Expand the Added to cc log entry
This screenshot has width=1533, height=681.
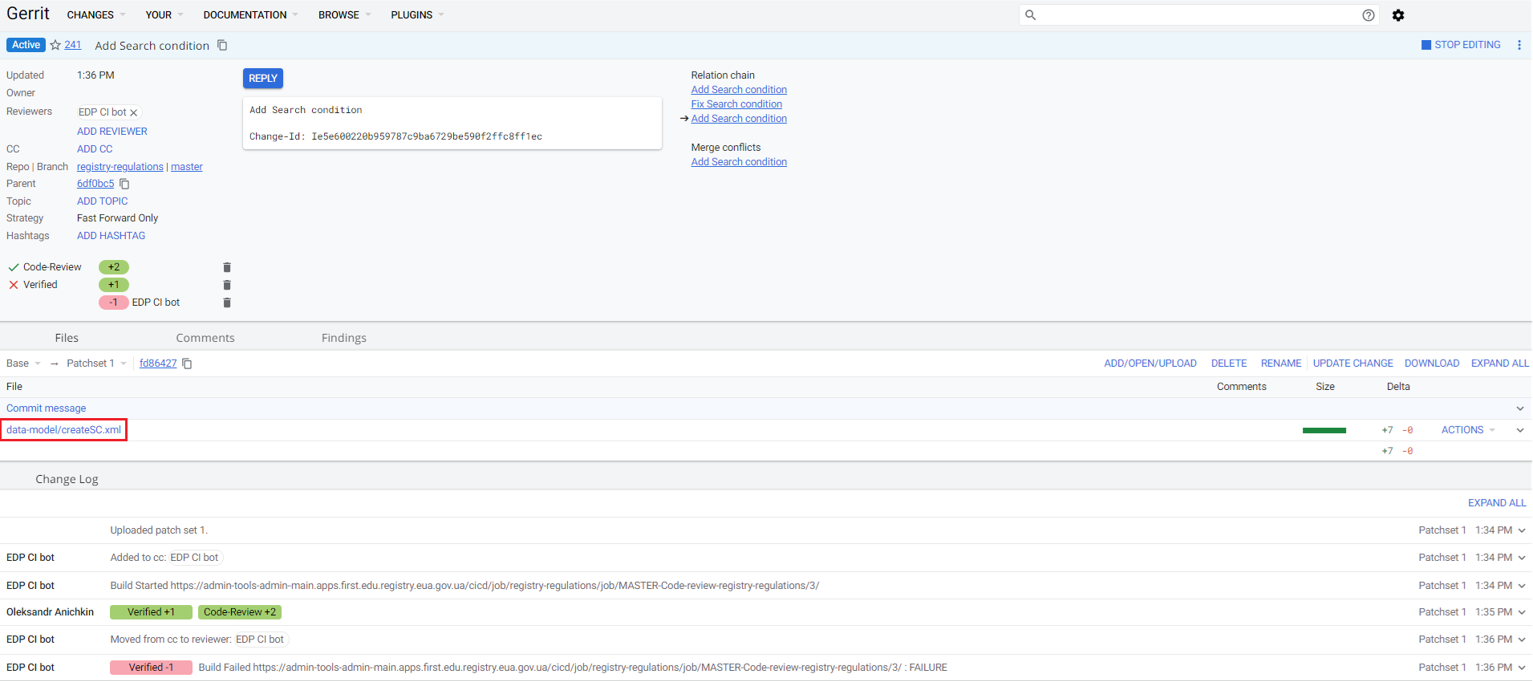pyautogui.click(x=1522, y=558)
